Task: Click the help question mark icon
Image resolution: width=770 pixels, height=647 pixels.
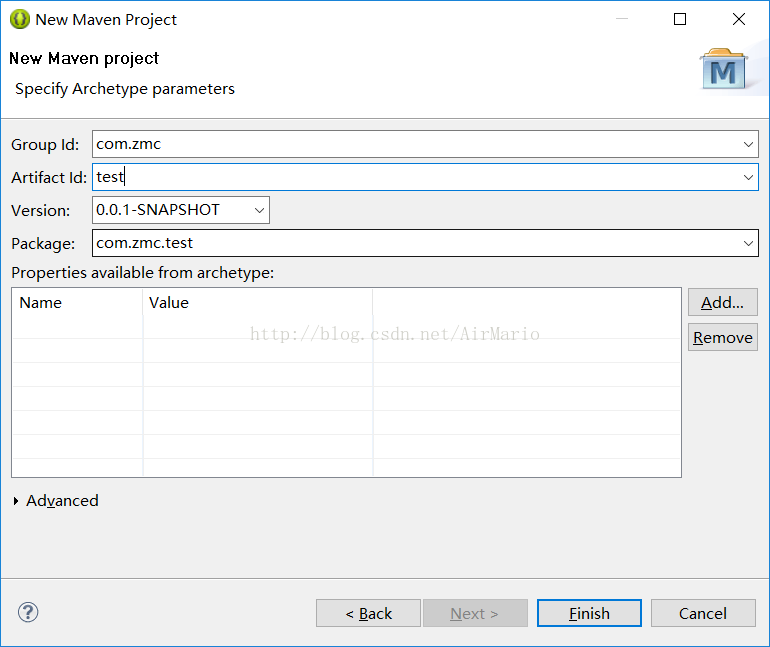Action: (x=28, y=612)
